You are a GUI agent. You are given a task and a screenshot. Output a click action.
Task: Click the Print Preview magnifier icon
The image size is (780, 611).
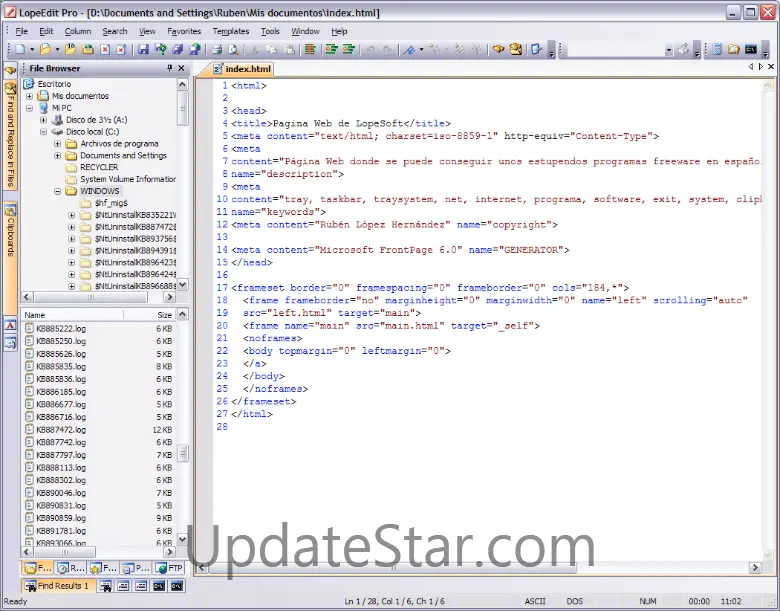tap(233, 49)
